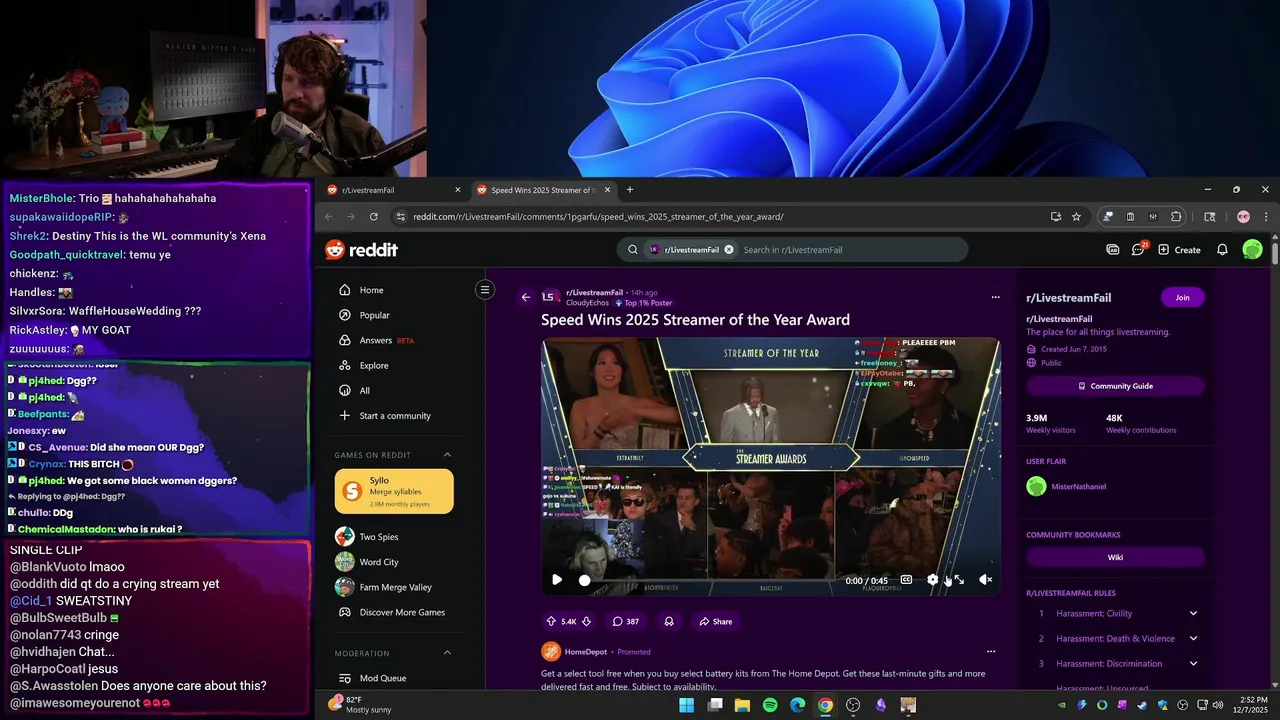Open File Explorer from the taskbar
This screenshot has width=1280, height=720.
[x=742, y=705]
